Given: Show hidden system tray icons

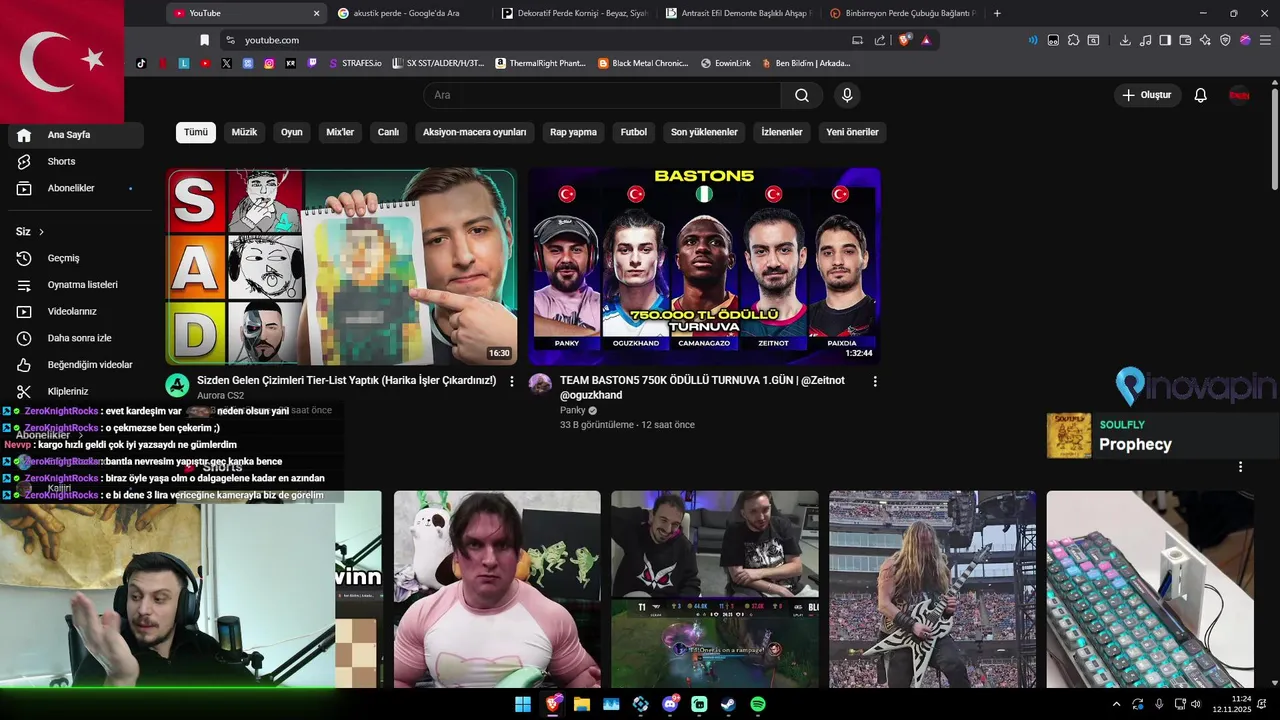Looking at the screenshot, I should click(x=1117, y=704).
